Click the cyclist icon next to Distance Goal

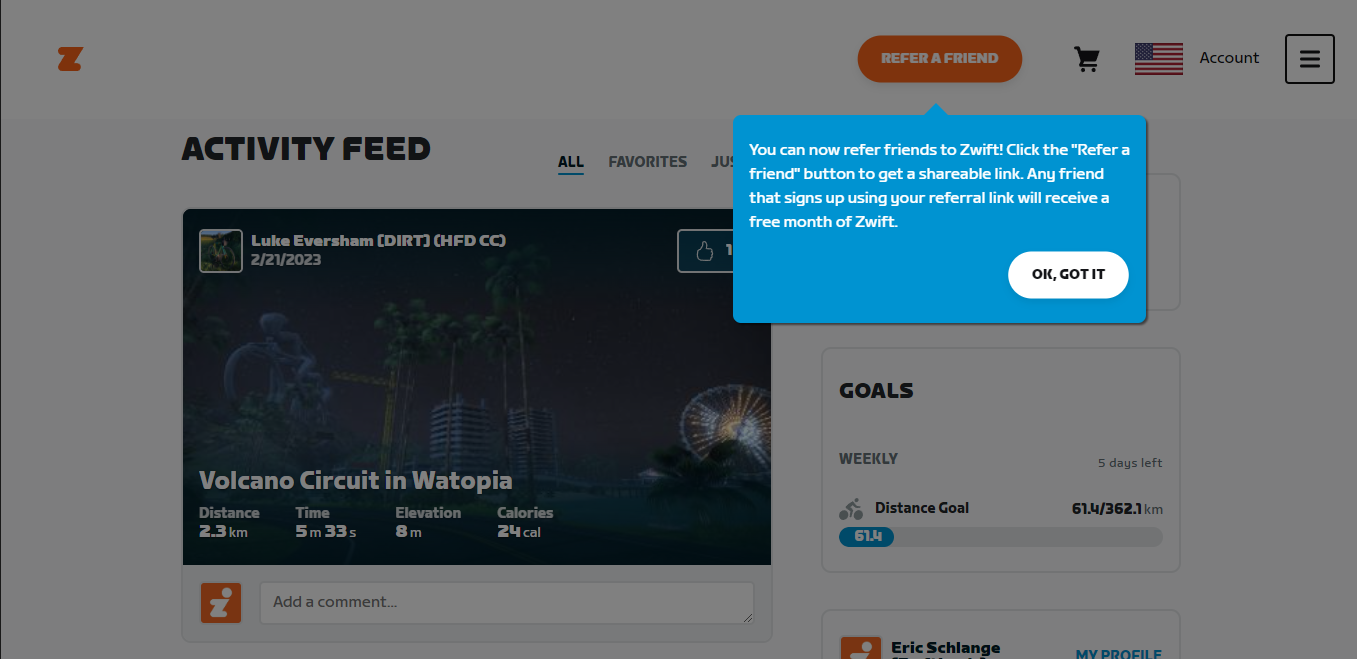[x=851, y=508]
